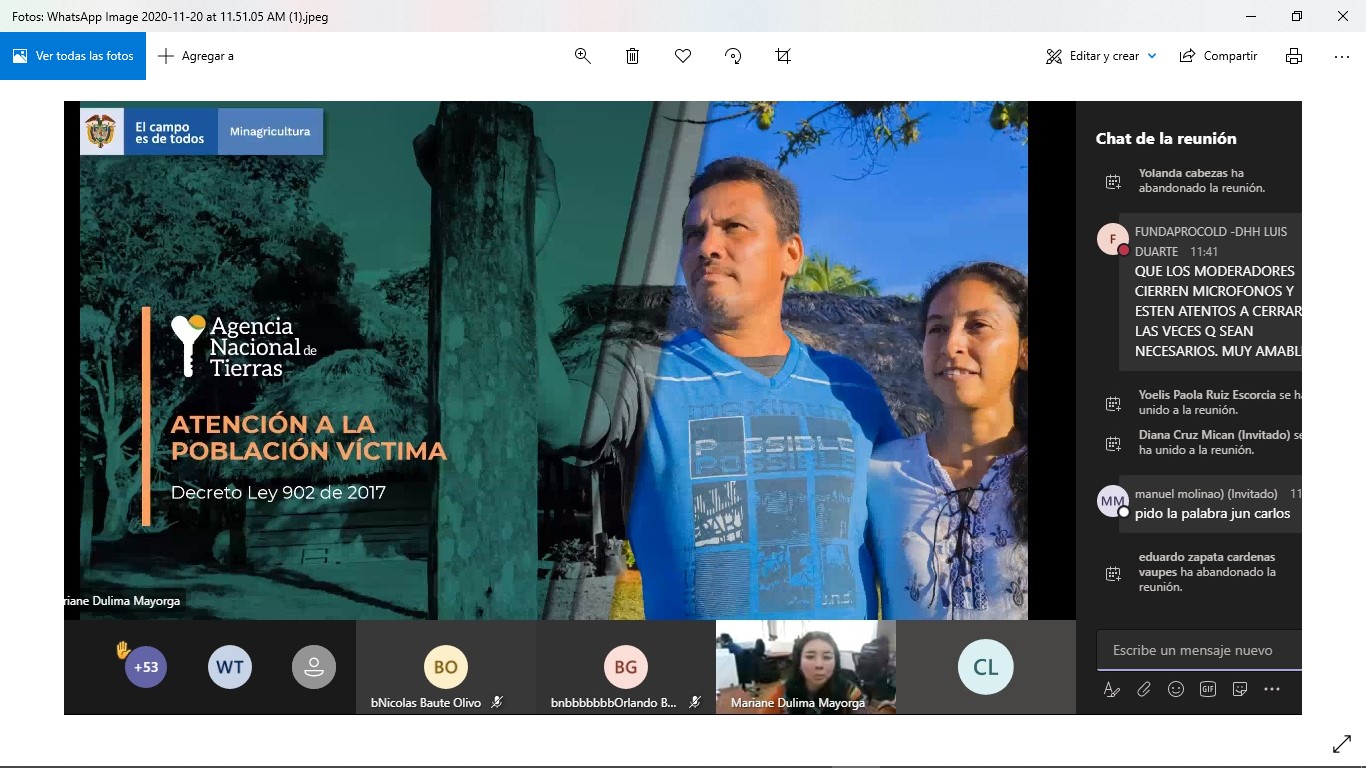Click the Compartir button
Viewport: 1366px width, 768px height.
point(1218,56)
